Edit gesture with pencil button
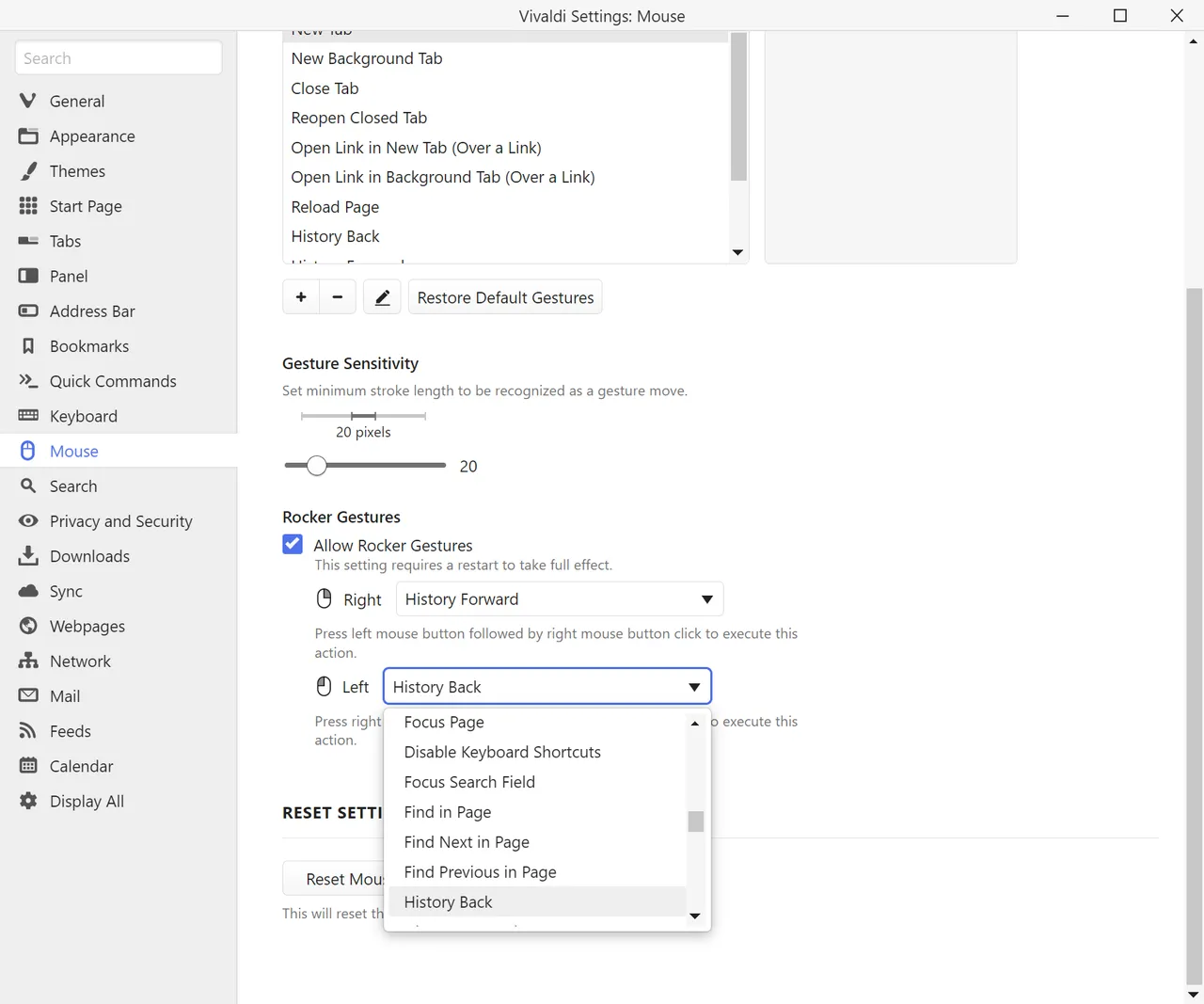The image size is (1204, 1004). [x=382, y=297]
